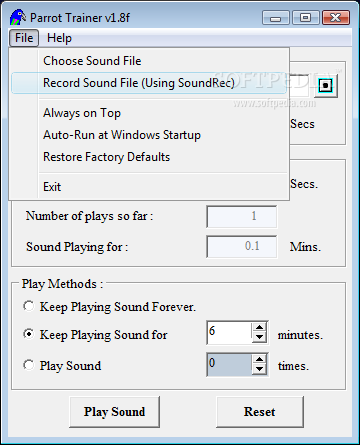
Task: Click the 'Sound Playing for :' label
Action: point(77,247)
